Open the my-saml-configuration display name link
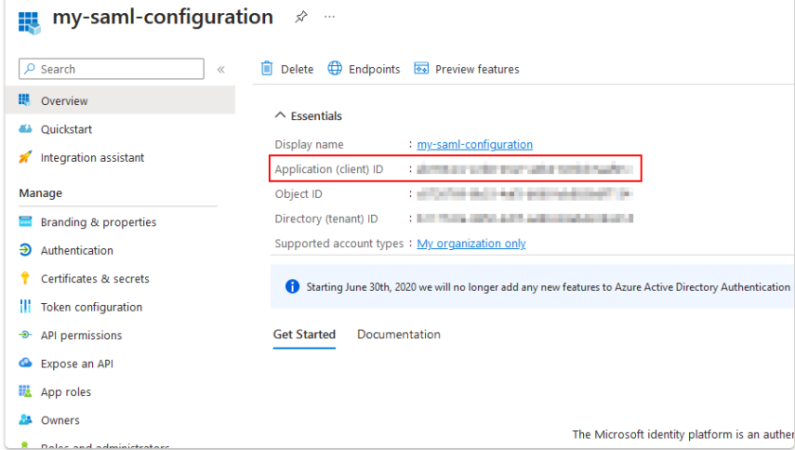 475,144
